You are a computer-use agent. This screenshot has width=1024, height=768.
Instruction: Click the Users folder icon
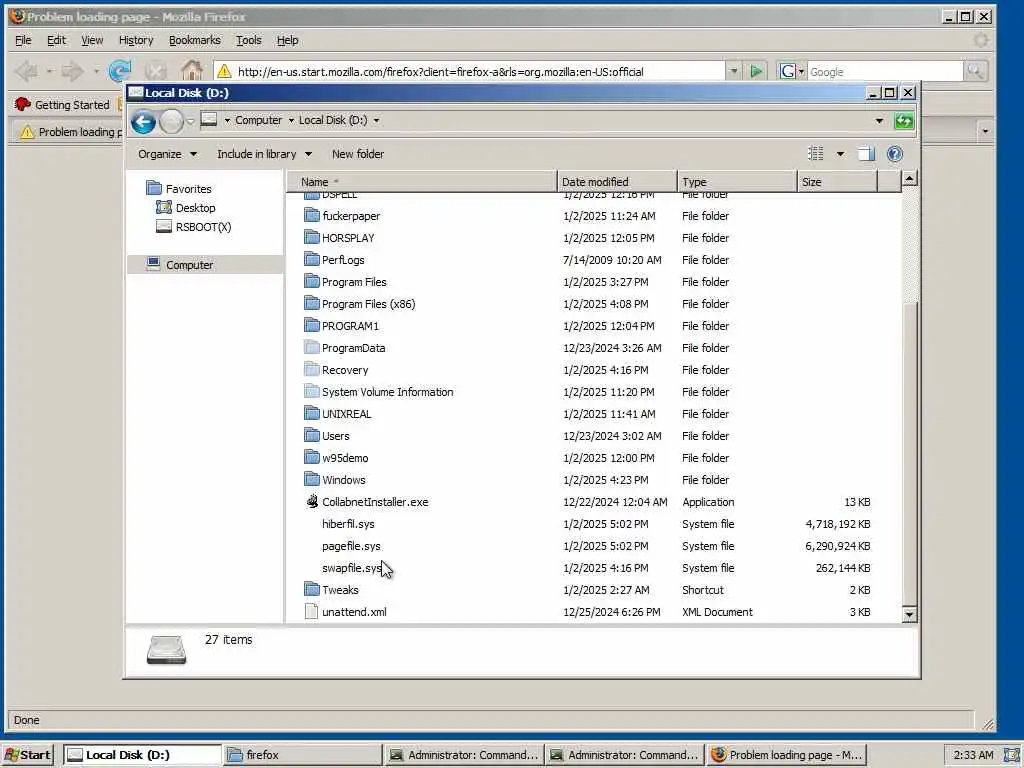(312, 436)
